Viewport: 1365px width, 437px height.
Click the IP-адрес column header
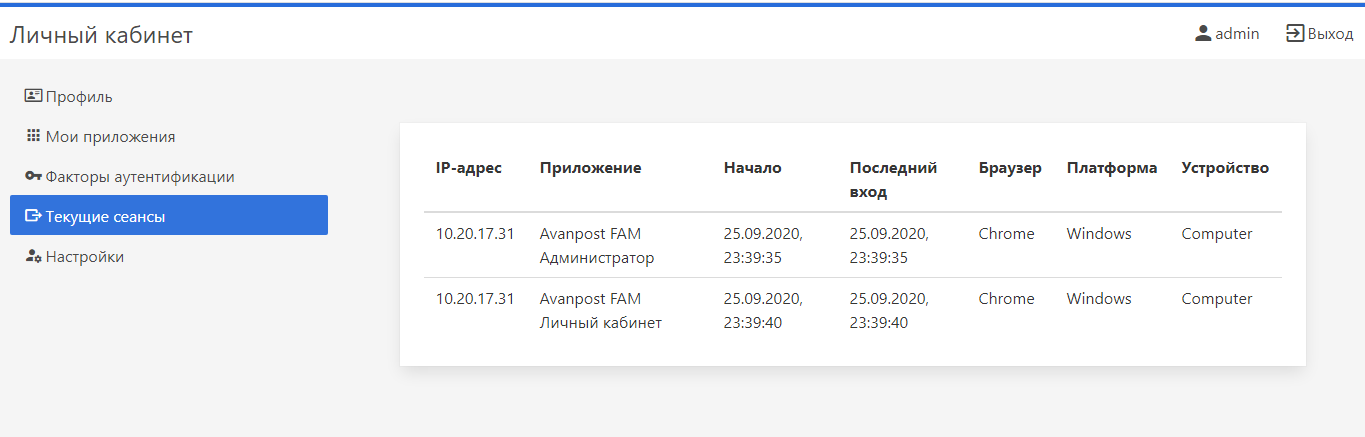[469, 168]
